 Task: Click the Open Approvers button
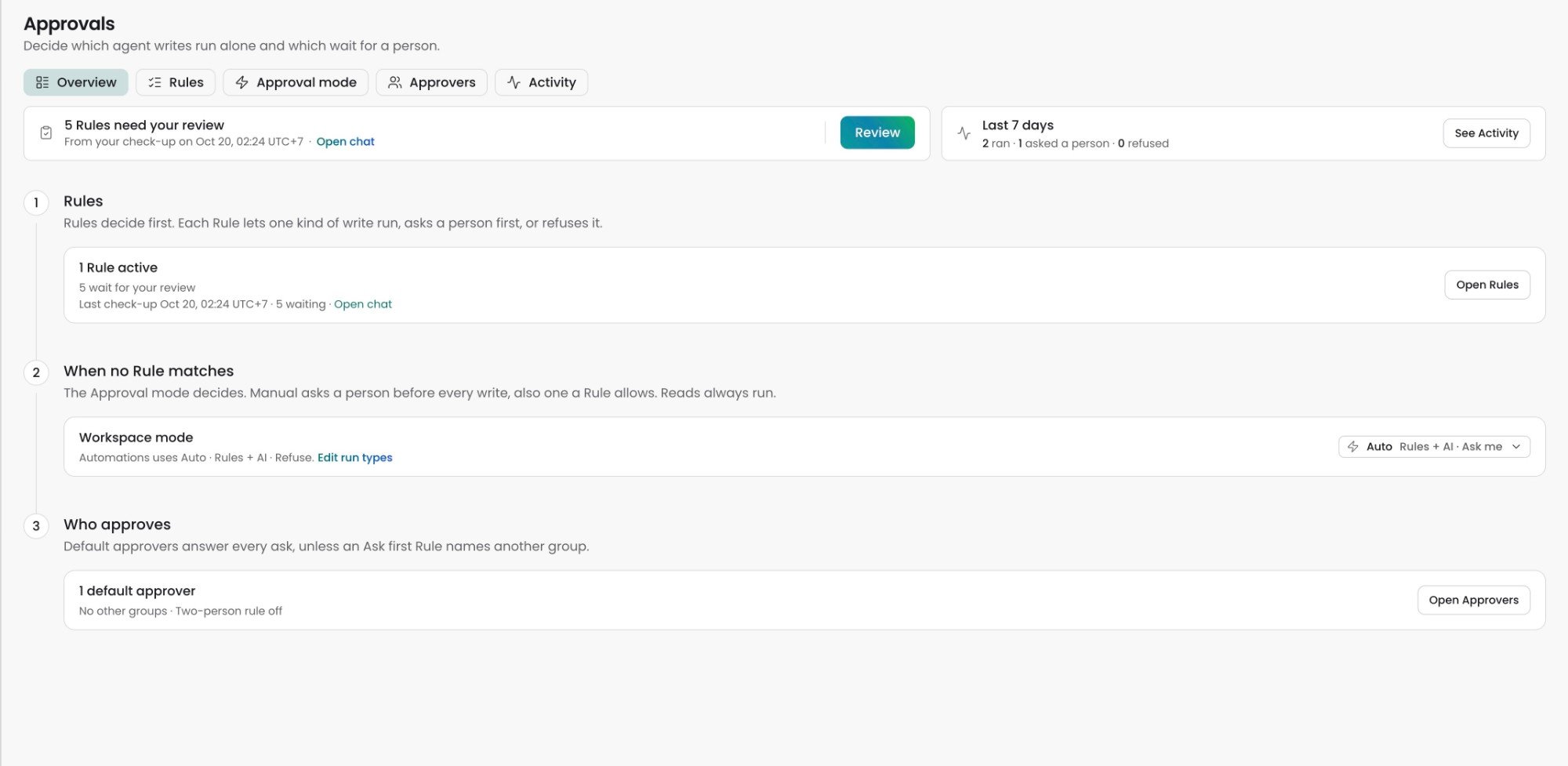[1473, 600]
